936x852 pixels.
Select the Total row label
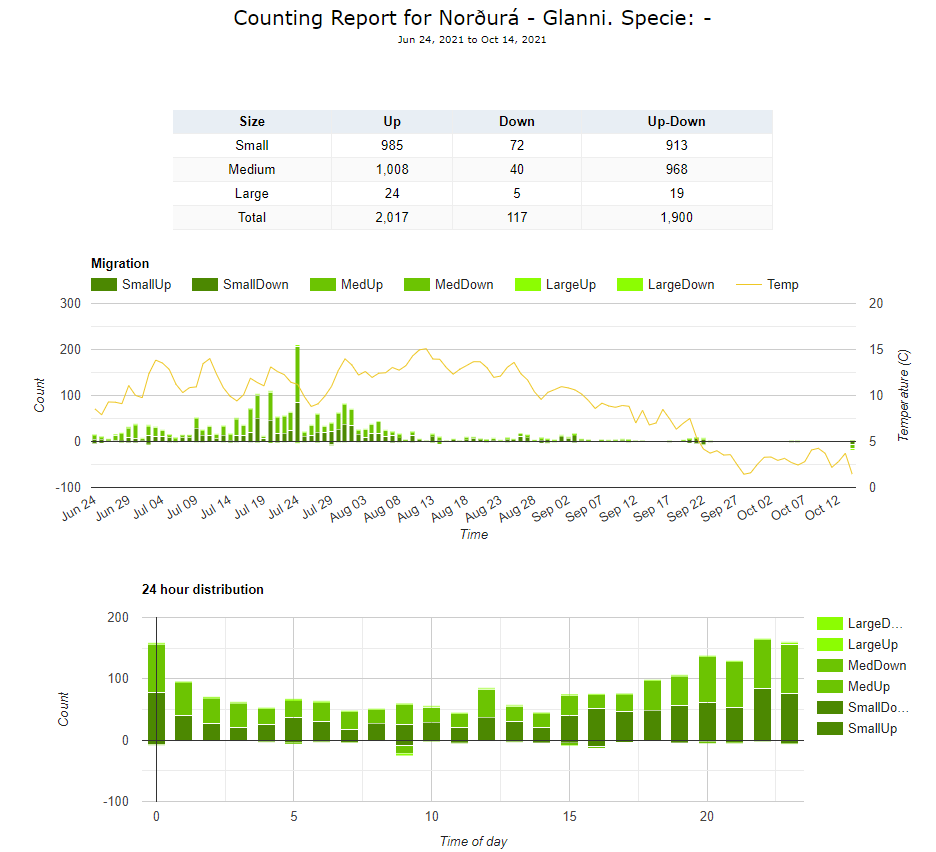pos(252,217)
